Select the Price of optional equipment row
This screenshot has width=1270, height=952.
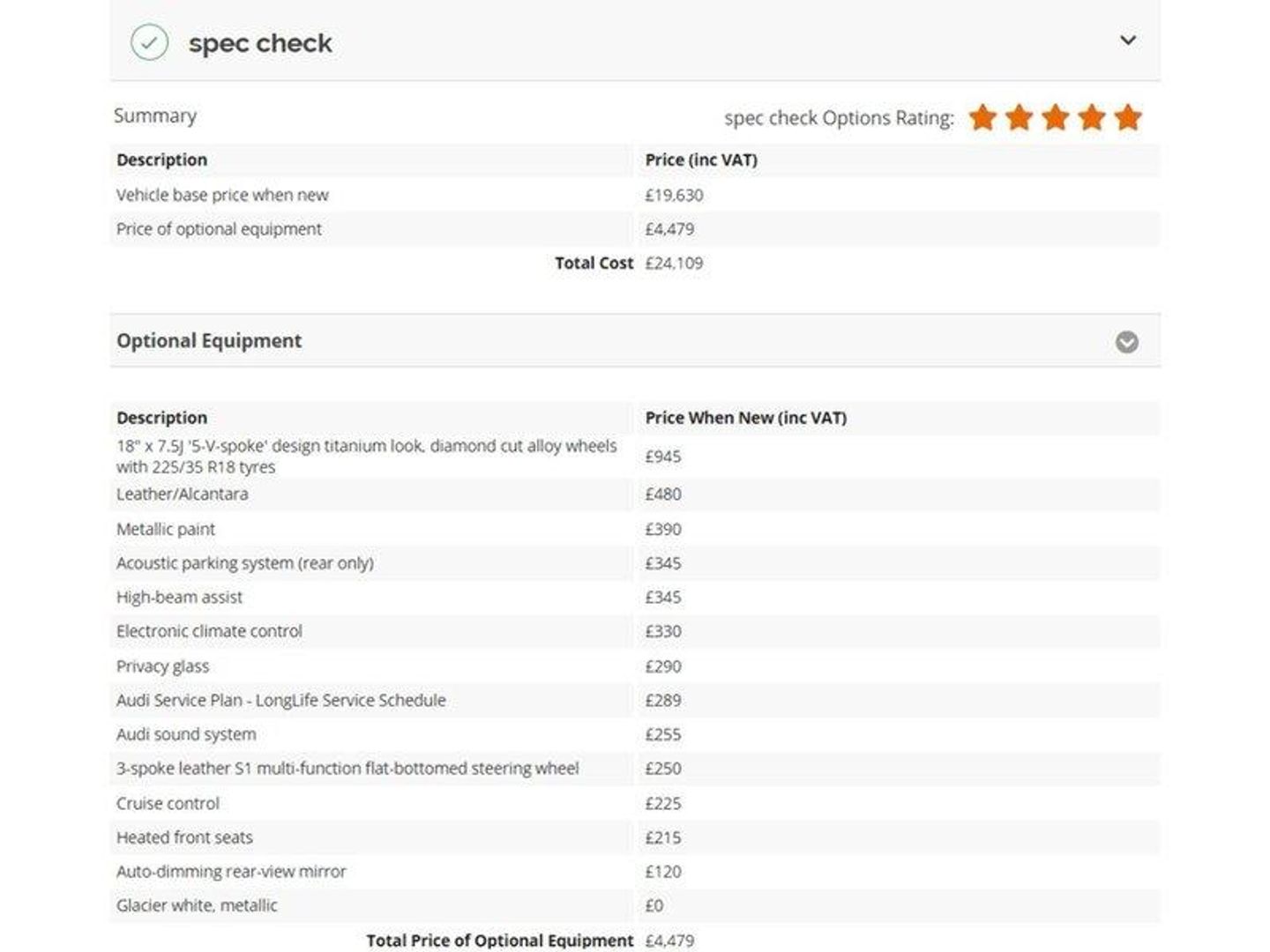tap(635, 229)
